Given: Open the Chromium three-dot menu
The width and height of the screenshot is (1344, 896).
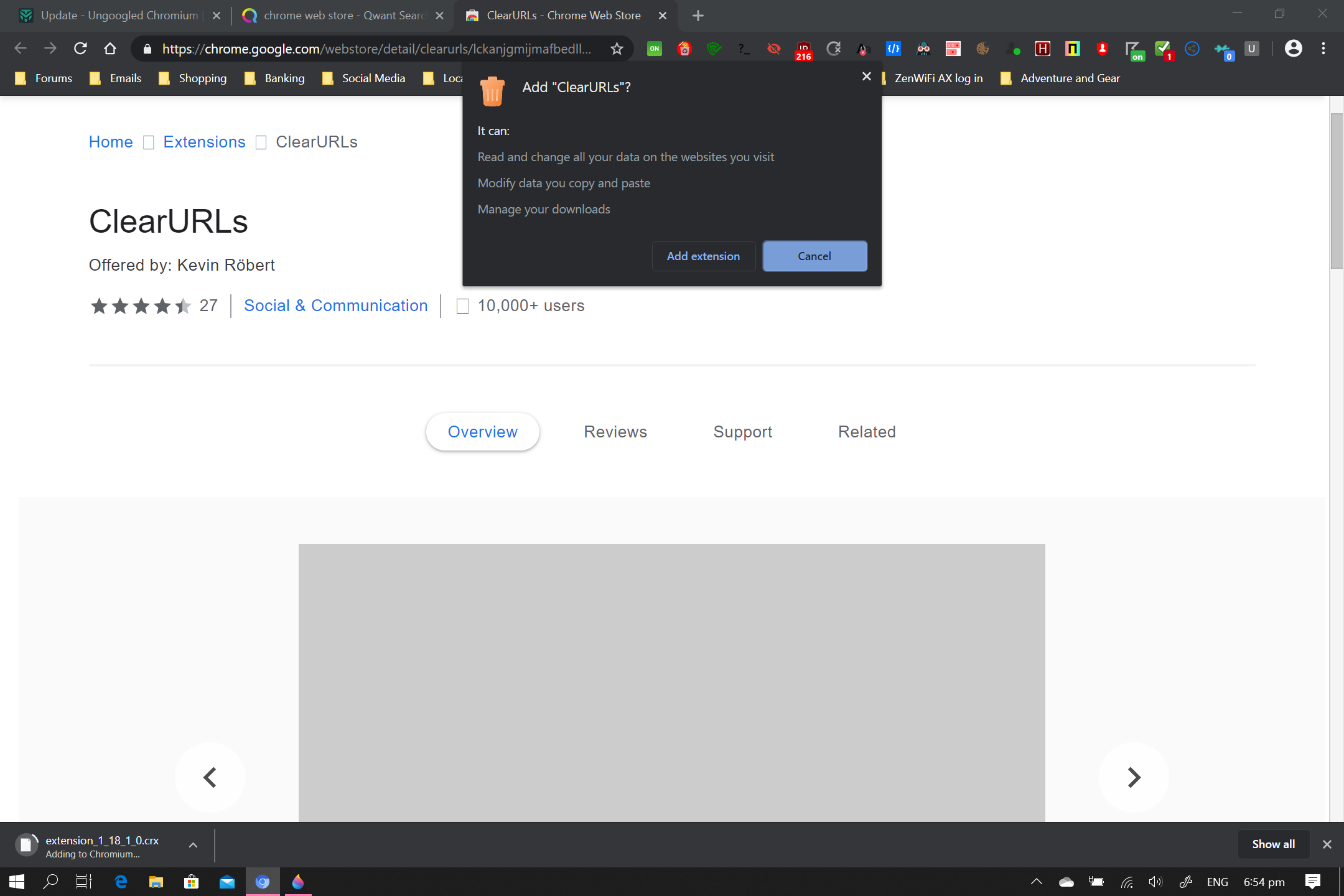Looking at the screenshot, I should tap(1323, 49).
